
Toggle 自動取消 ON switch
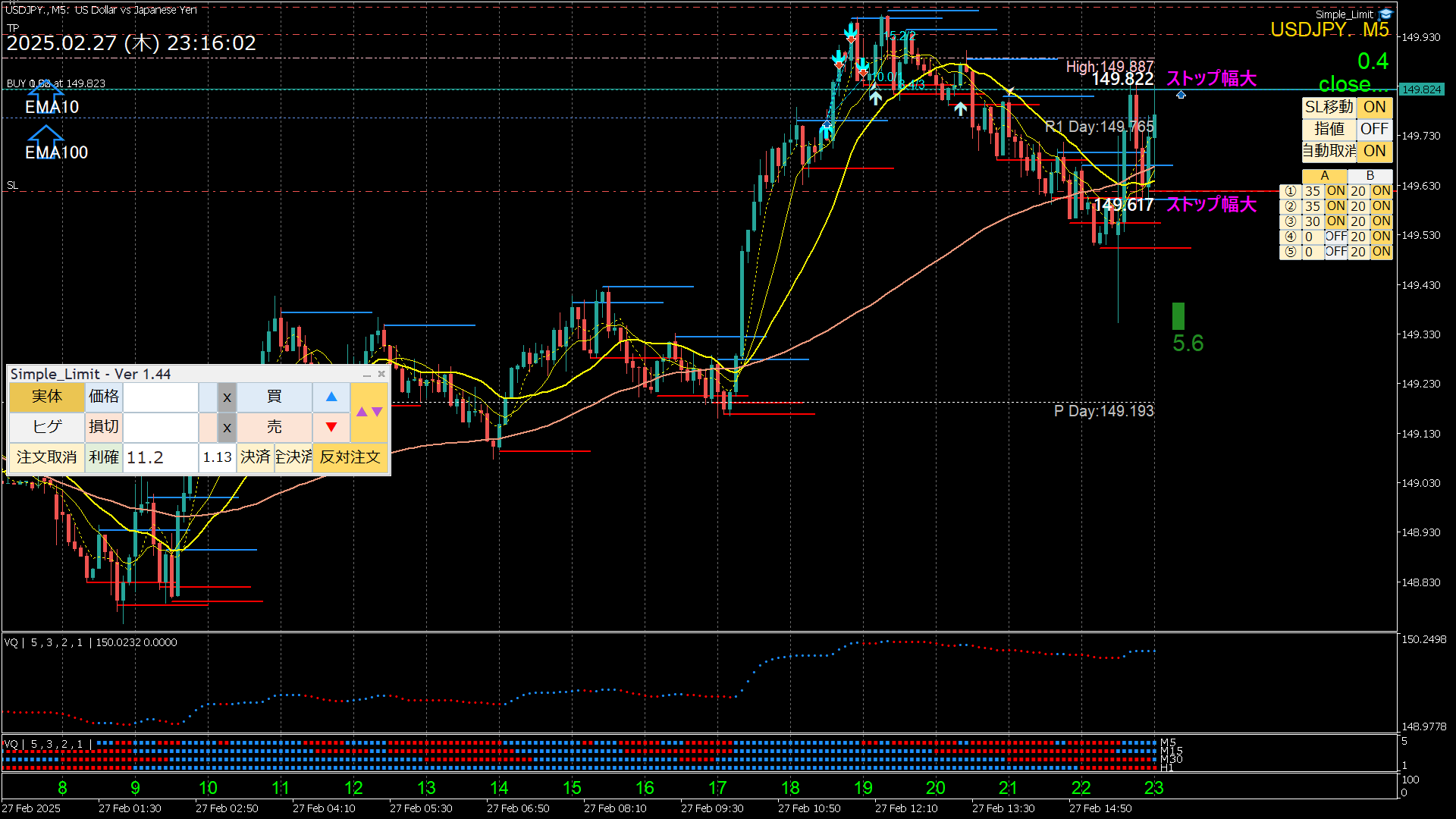click(x=1374, y=151)
